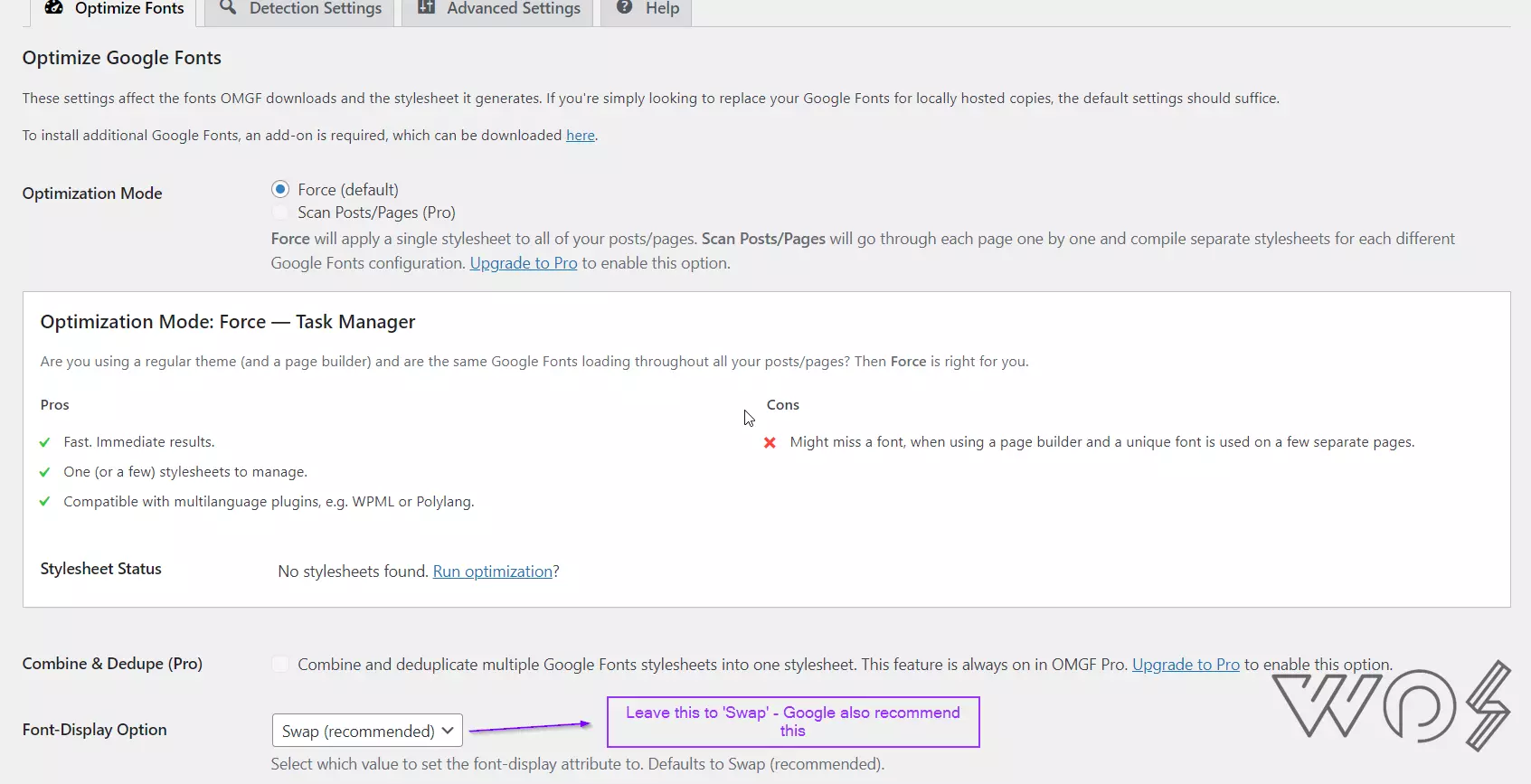Screen dimensions: 1531x784
Task: Click the 'Optimization Mode' setting label
Action: tap(92, 194)
